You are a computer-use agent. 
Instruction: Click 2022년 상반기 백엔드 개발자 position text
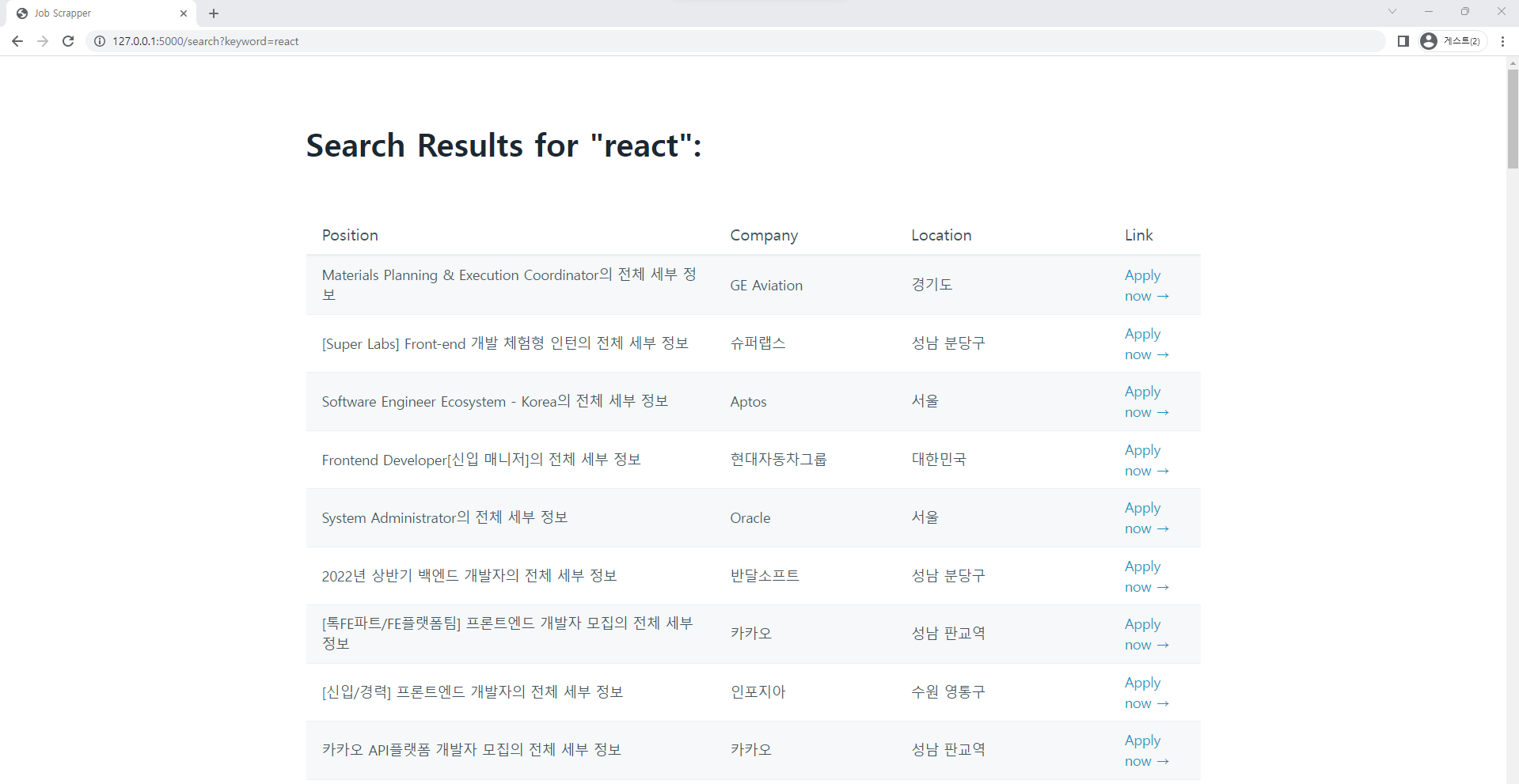pos(469,576)
